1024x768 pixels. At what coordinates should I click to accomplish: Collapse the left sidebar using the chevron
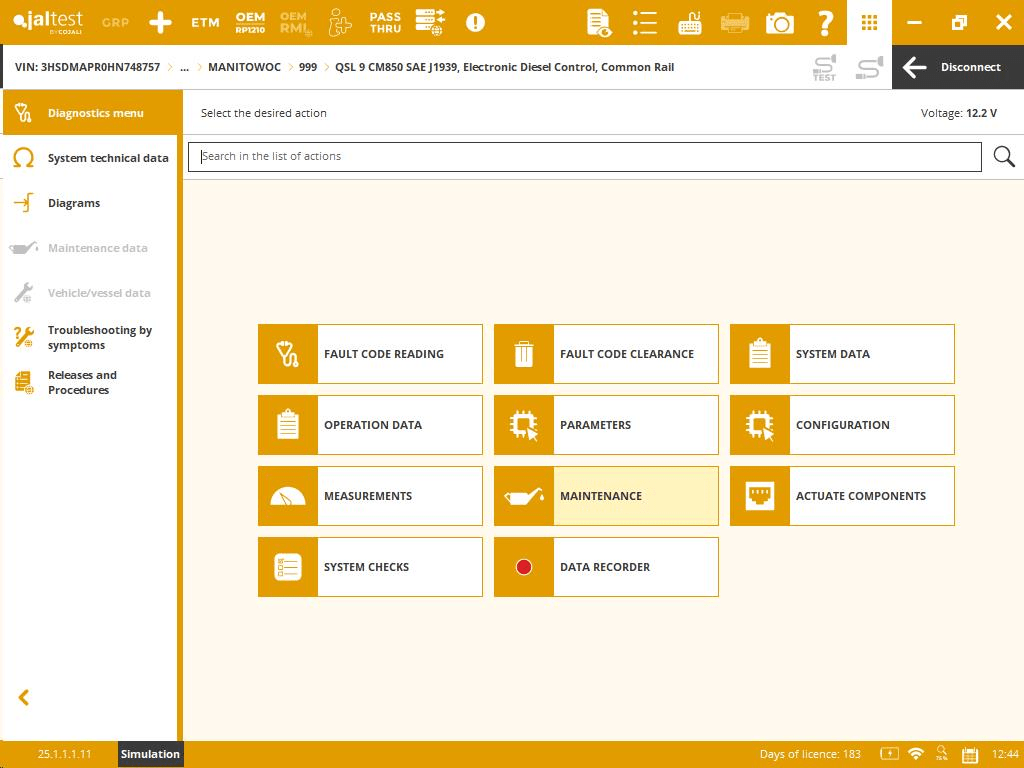coord(24,698)
